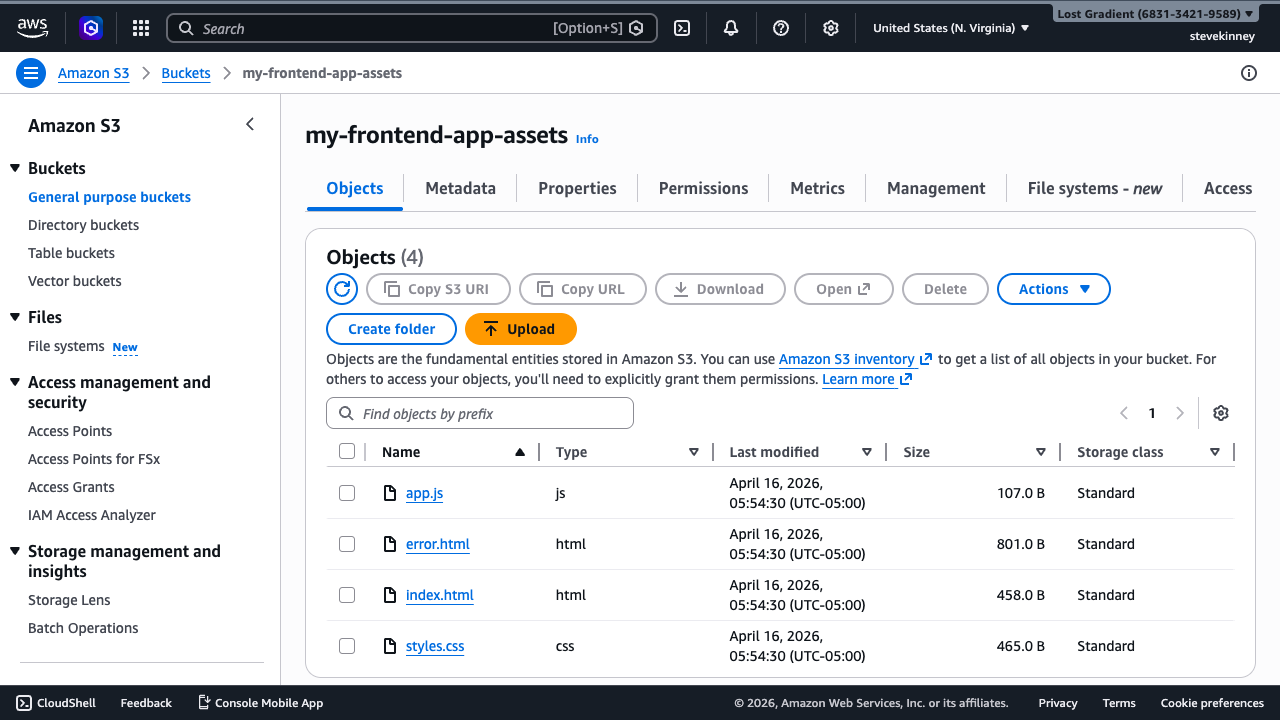This screenshot has height=720, width=1280.
Task: Select all objects checkbox in header
Action: (x=347, y=451)
